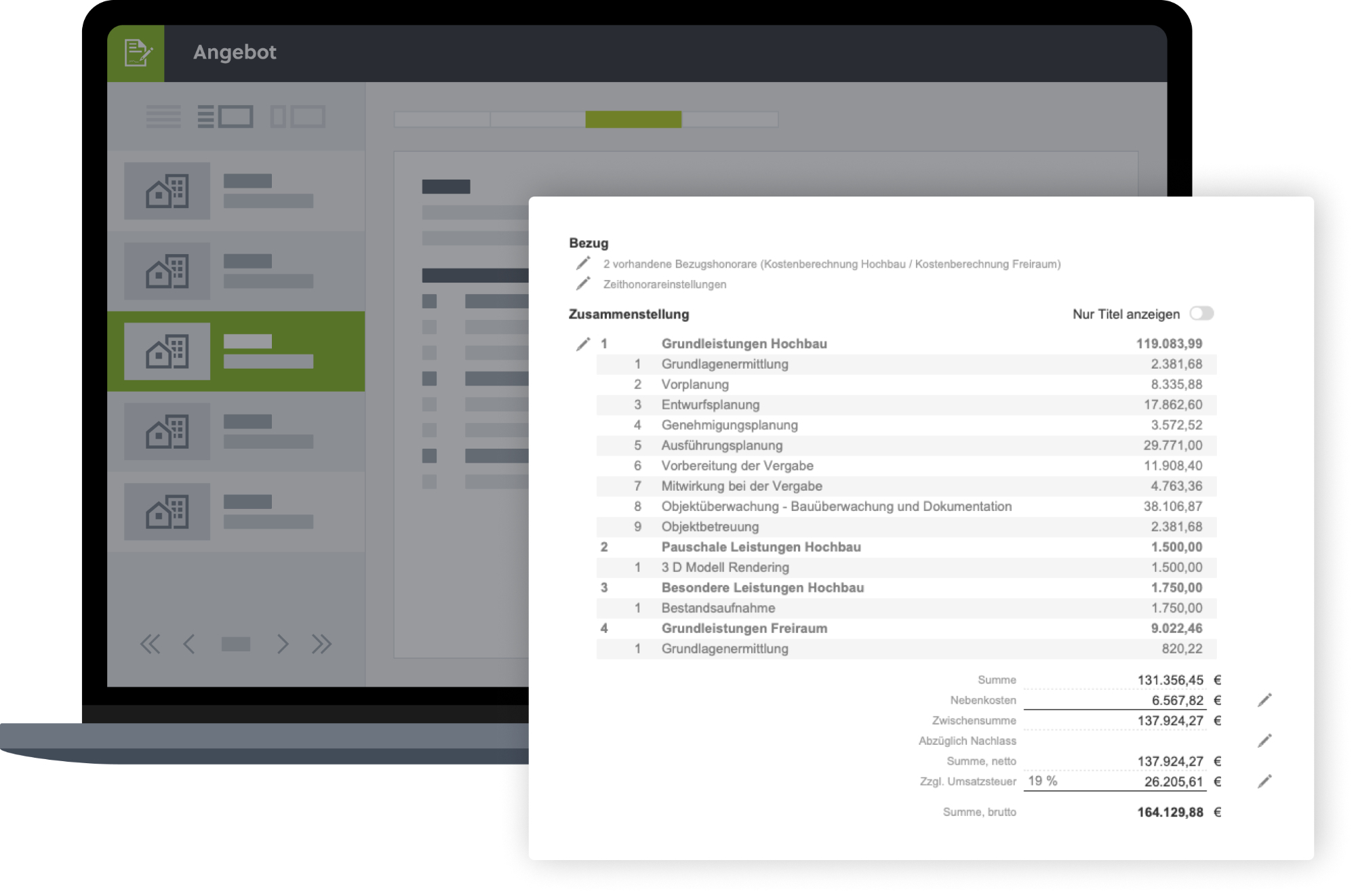Switch to list-only view layout icon
Screen dimensions: 1356x896
(163, 117)
